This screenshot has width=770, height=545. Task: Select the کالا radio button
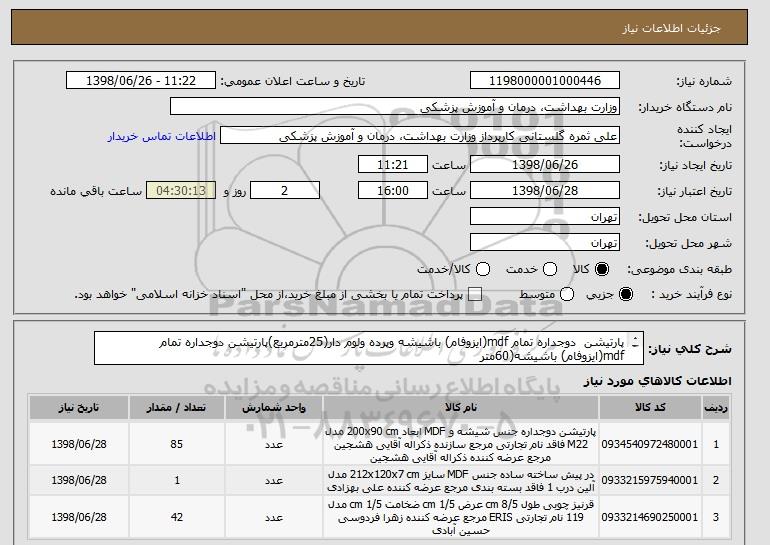(602, 269)
